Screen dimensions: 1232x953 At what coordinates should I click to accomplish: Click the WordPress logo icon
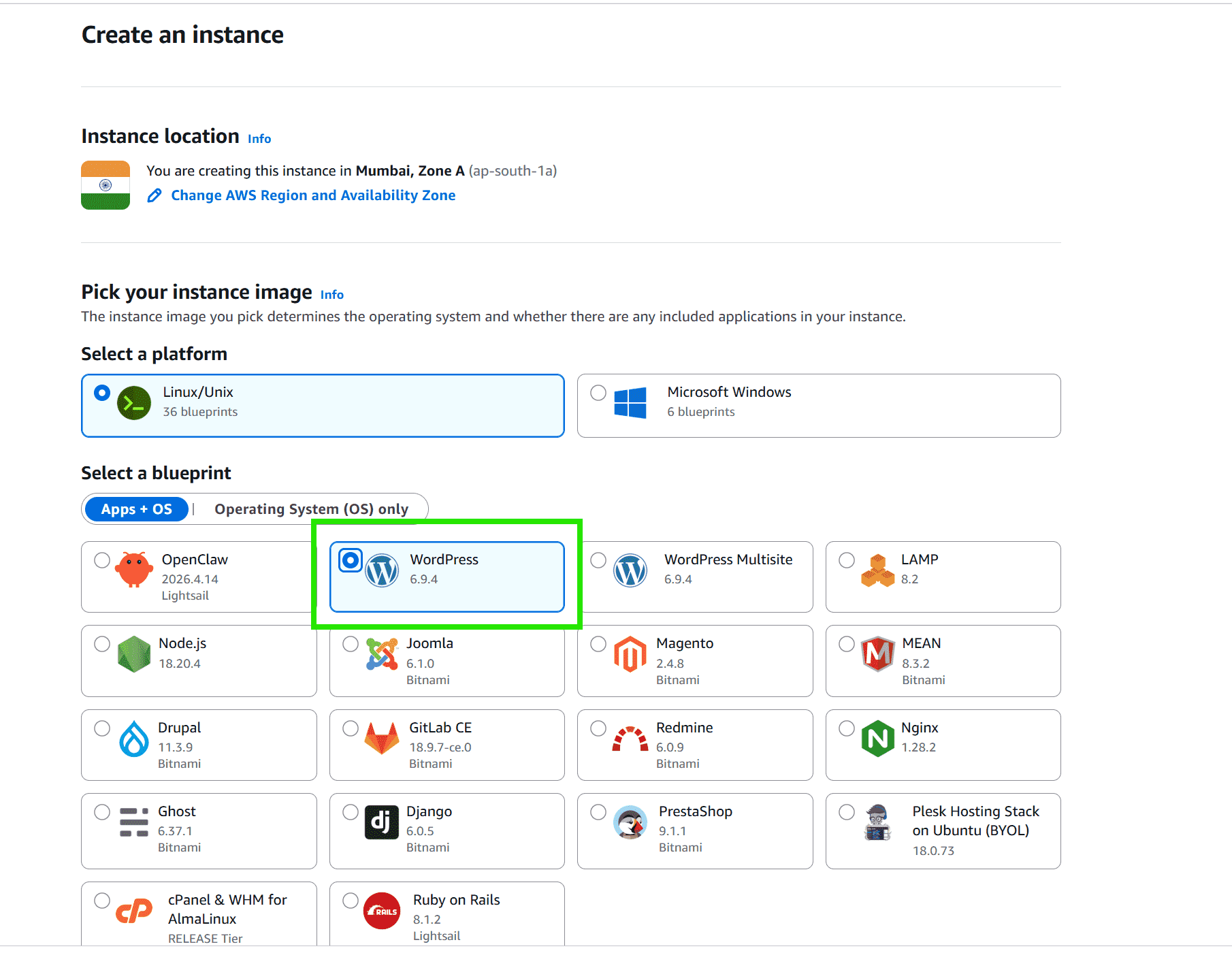382,570
